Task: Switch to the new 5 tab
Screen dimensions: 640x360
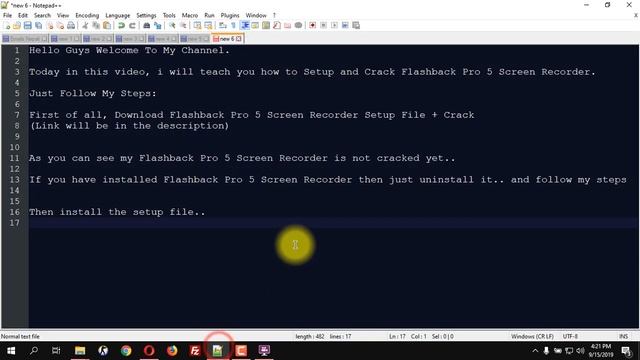Action: pyautogui.click(x=195, y=39)
